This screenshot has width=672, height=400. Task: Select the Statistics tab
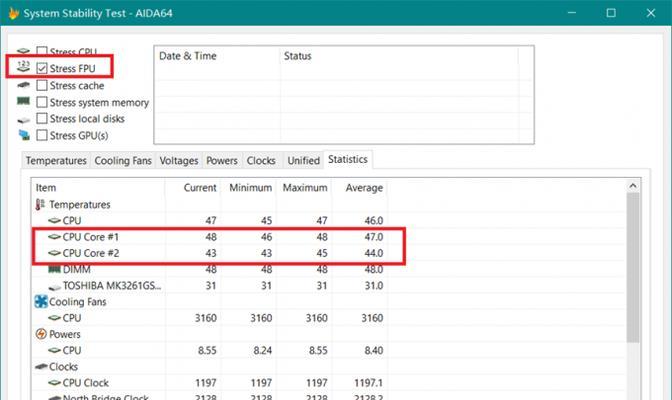click(x=348, y=159)
